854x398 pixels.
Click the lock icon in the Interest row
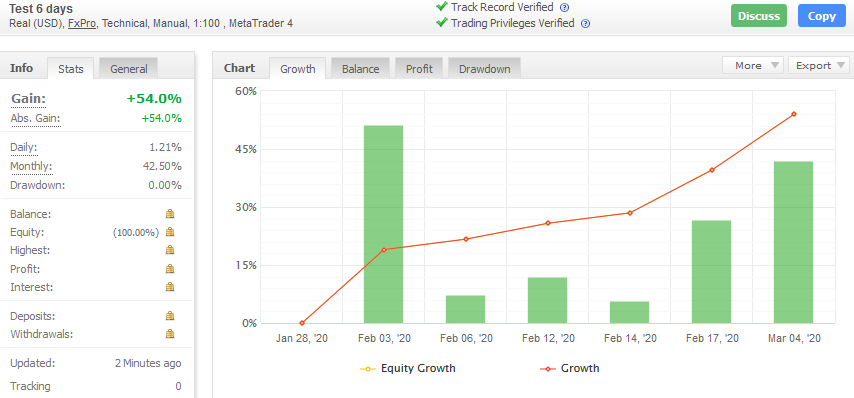[170, 286]
